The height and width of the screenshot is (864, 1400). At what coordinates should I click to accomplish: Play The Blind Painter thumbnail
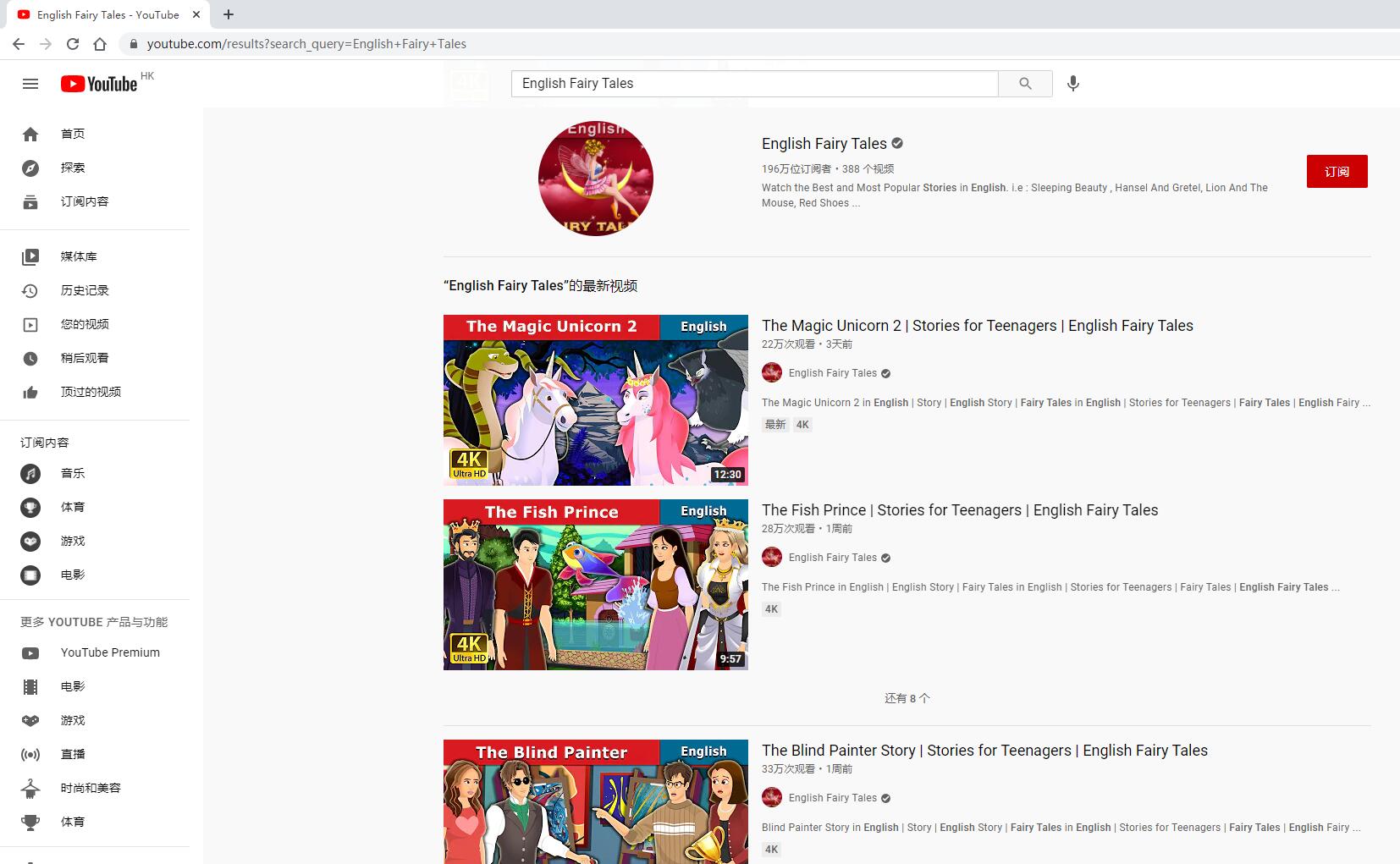click(596, 801)
